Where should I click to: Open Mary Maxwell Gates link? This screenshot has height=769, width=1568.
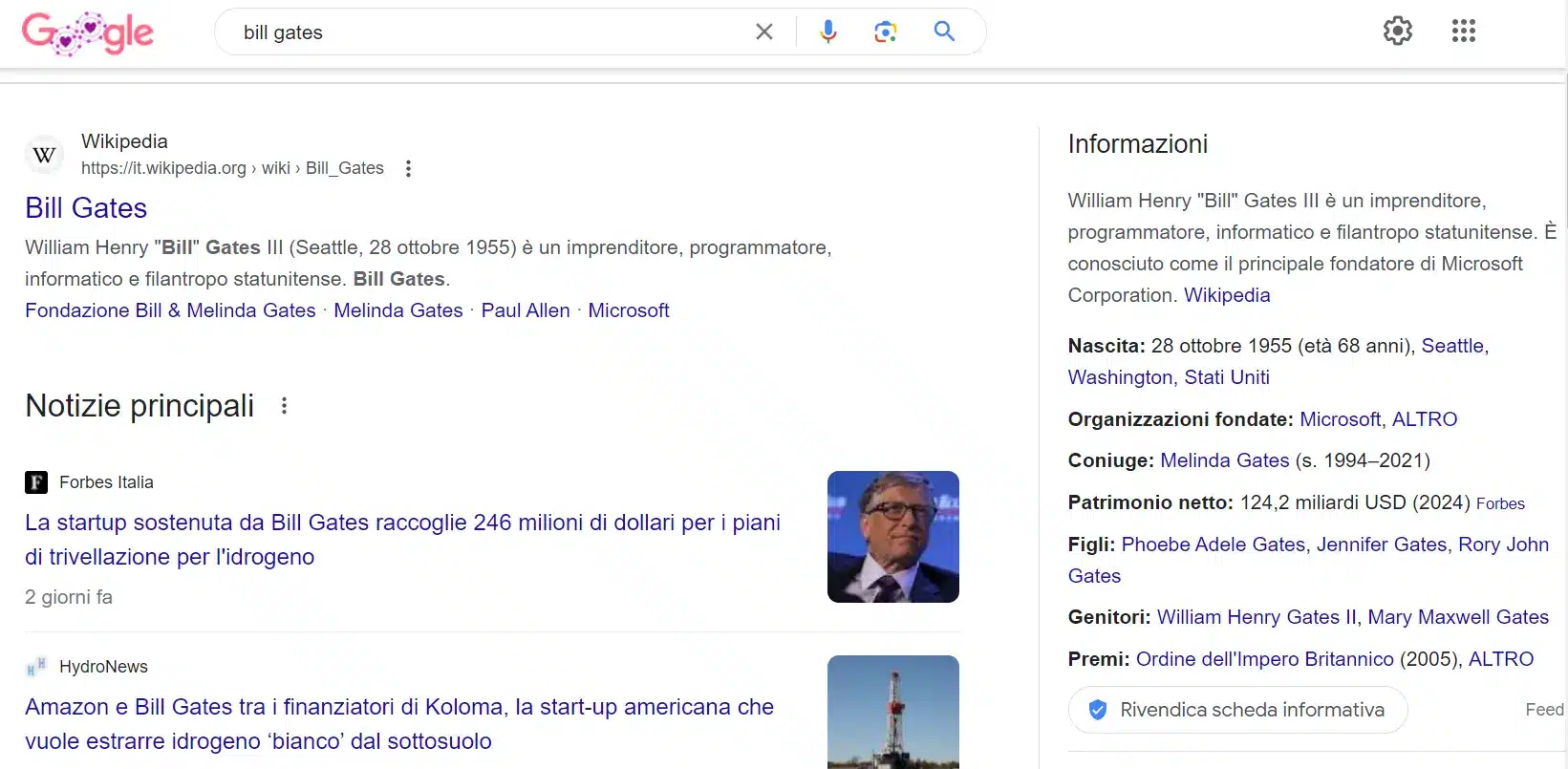pyautogui.click(x=1458, y=617)
